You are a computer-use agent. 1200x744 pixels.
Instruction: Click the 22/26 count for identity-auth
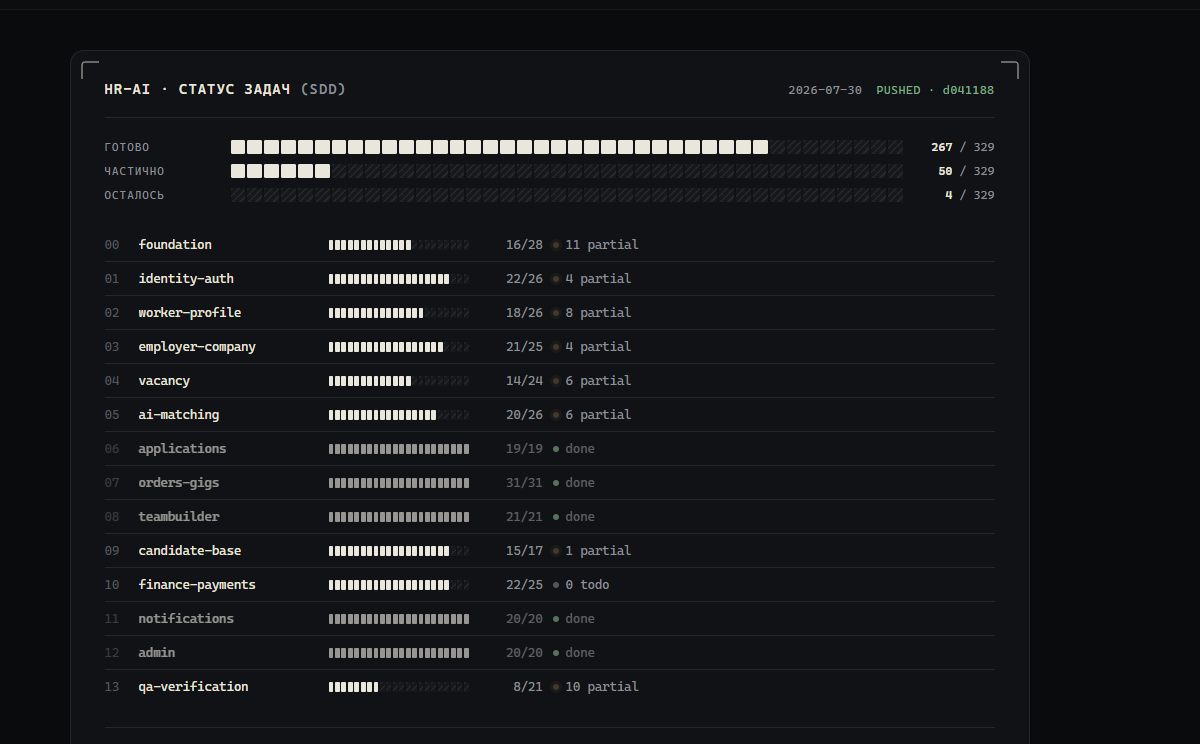(x=524, y=279)
